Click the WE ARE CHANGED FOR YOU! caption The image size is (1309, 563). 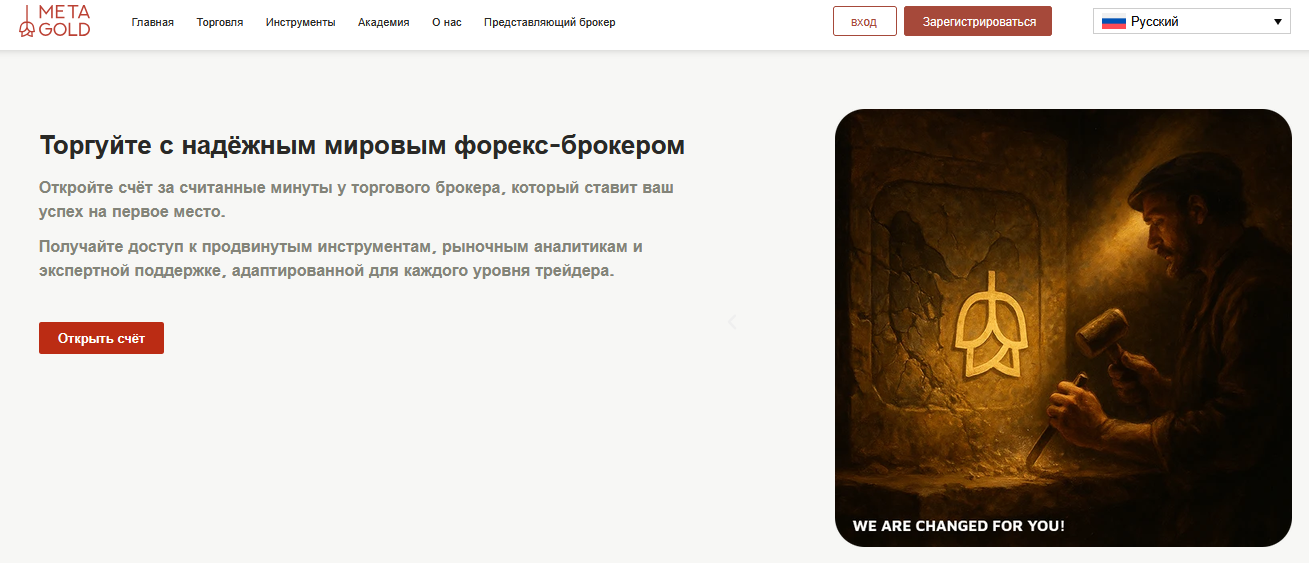[x=959, y=526]
